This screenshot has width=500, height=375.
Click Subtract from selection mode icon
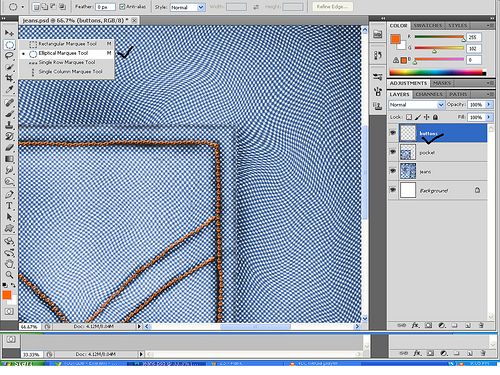[53, 7]
